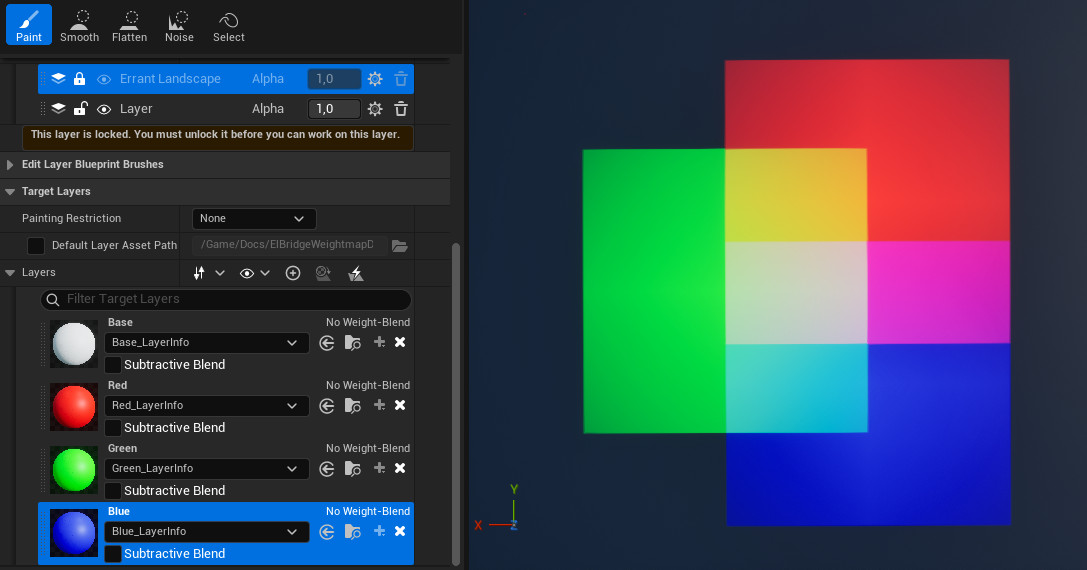
Task: Expand Edit Layer Blueprint Brushes section
Action: tap(11, 164)
